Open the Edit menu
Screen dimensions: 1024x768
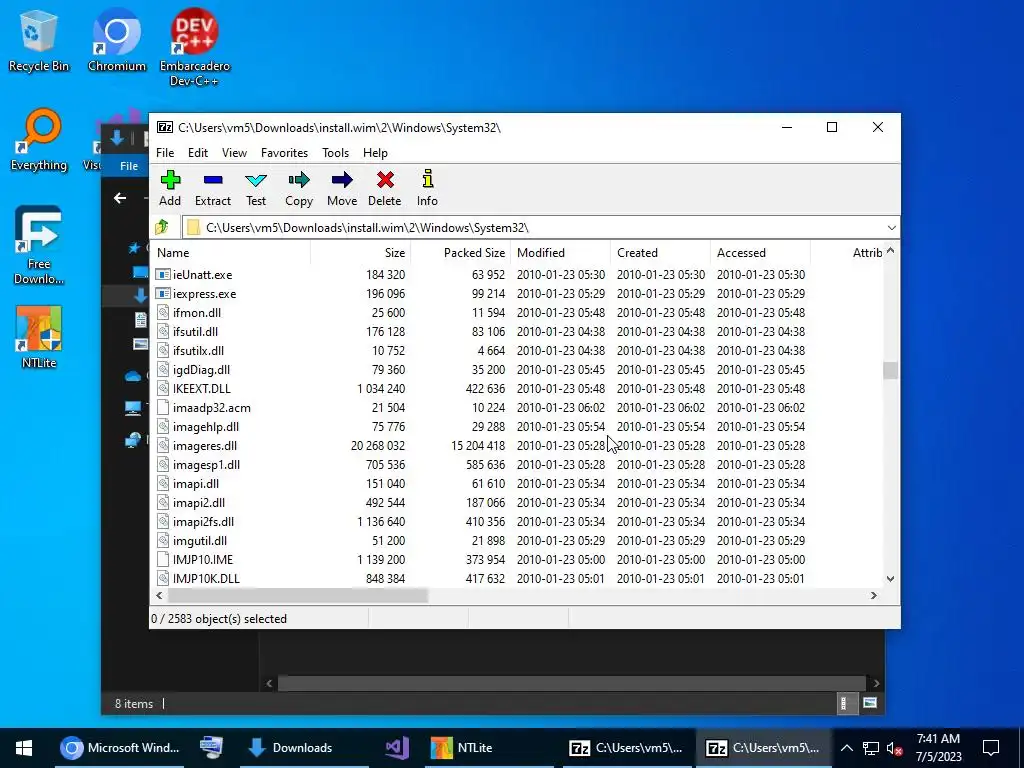[x=198, y=153]
